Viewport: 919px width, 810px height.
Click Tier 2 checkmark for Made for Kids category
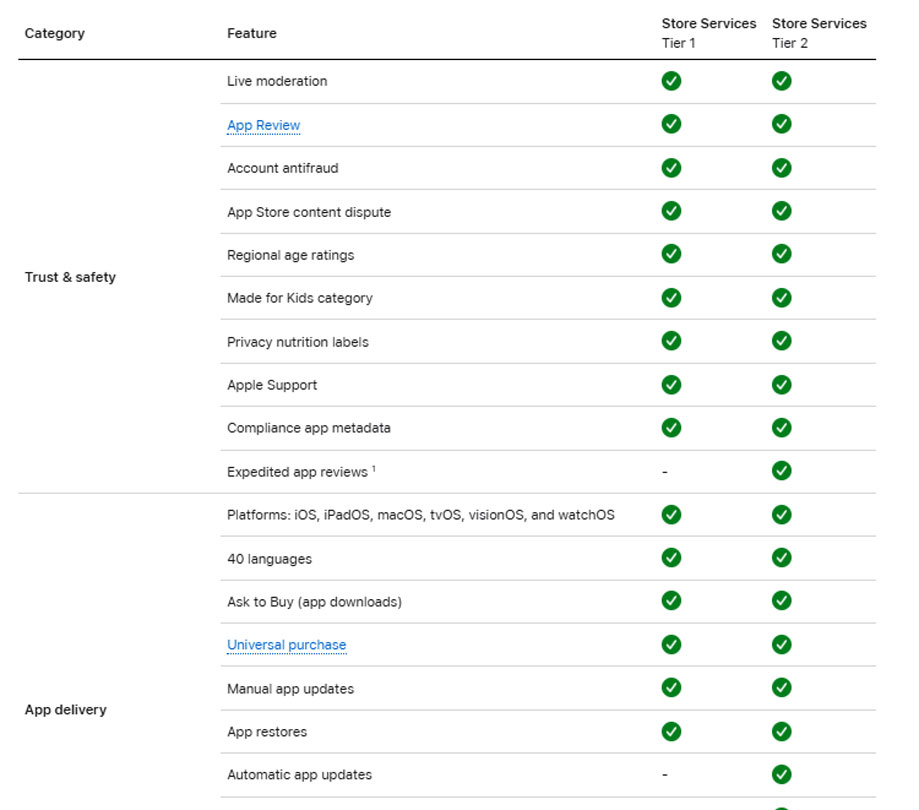point(781,298)
